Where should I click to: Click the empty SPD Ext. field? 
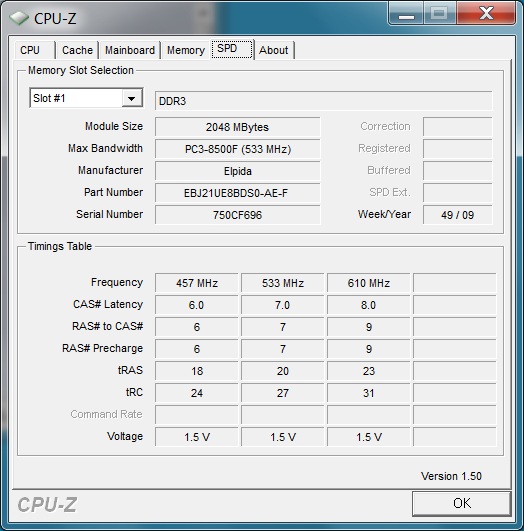(x=457, y=193)
